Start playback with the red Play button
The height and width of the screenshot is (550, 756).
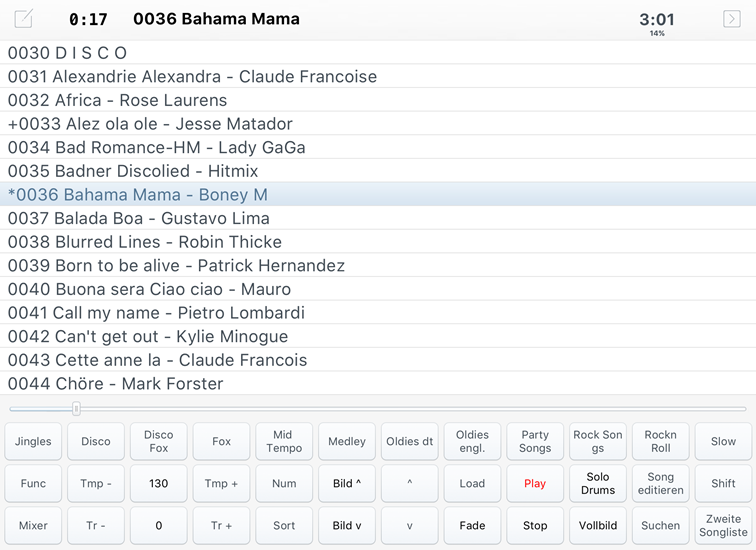[535, 483]
